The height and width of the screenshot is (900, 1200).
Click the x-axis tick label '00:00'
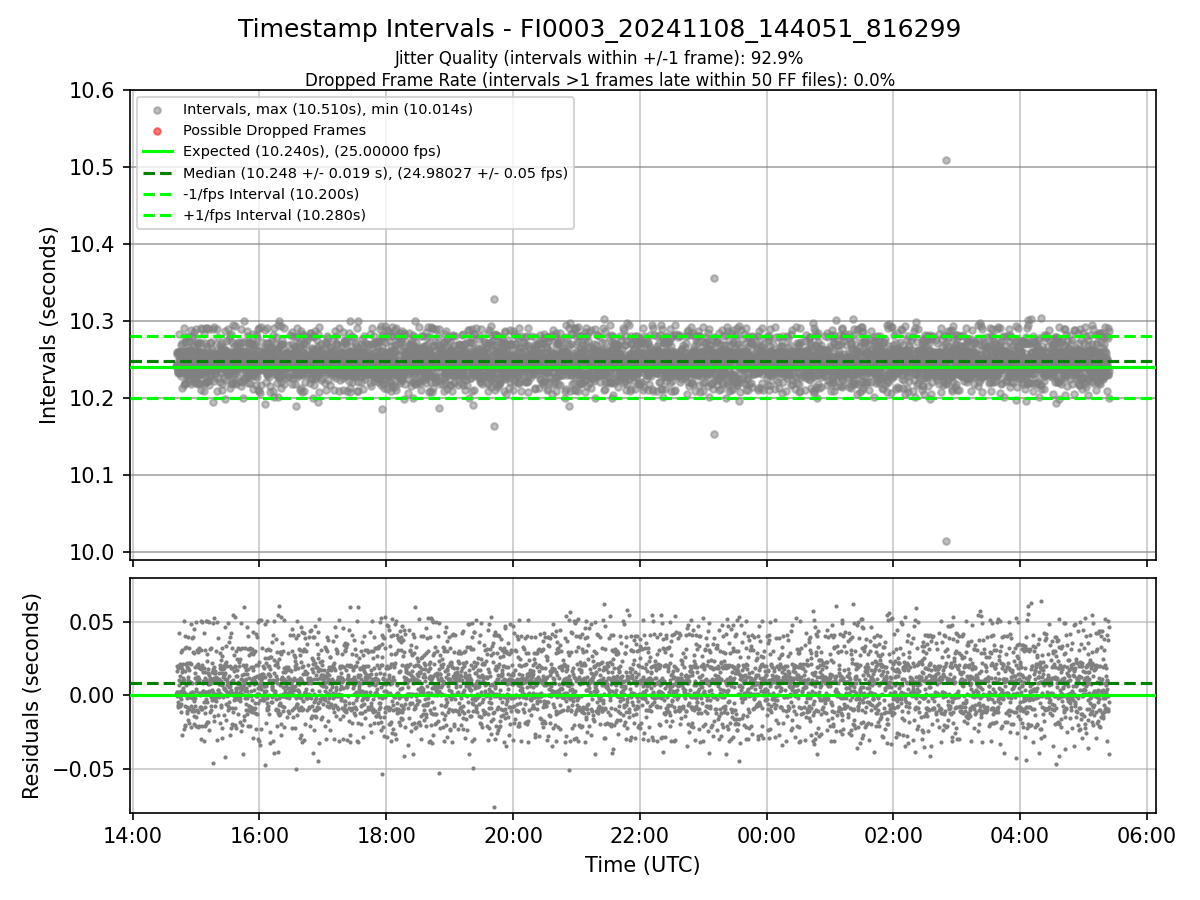point(766,833)
